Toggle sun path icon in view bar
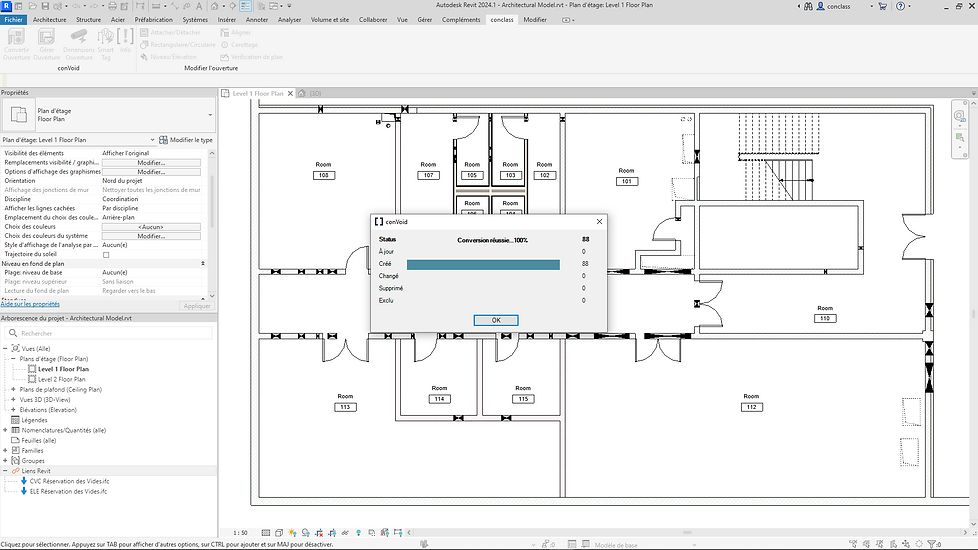Screen dimensions: 978x550 click(292, 533)
